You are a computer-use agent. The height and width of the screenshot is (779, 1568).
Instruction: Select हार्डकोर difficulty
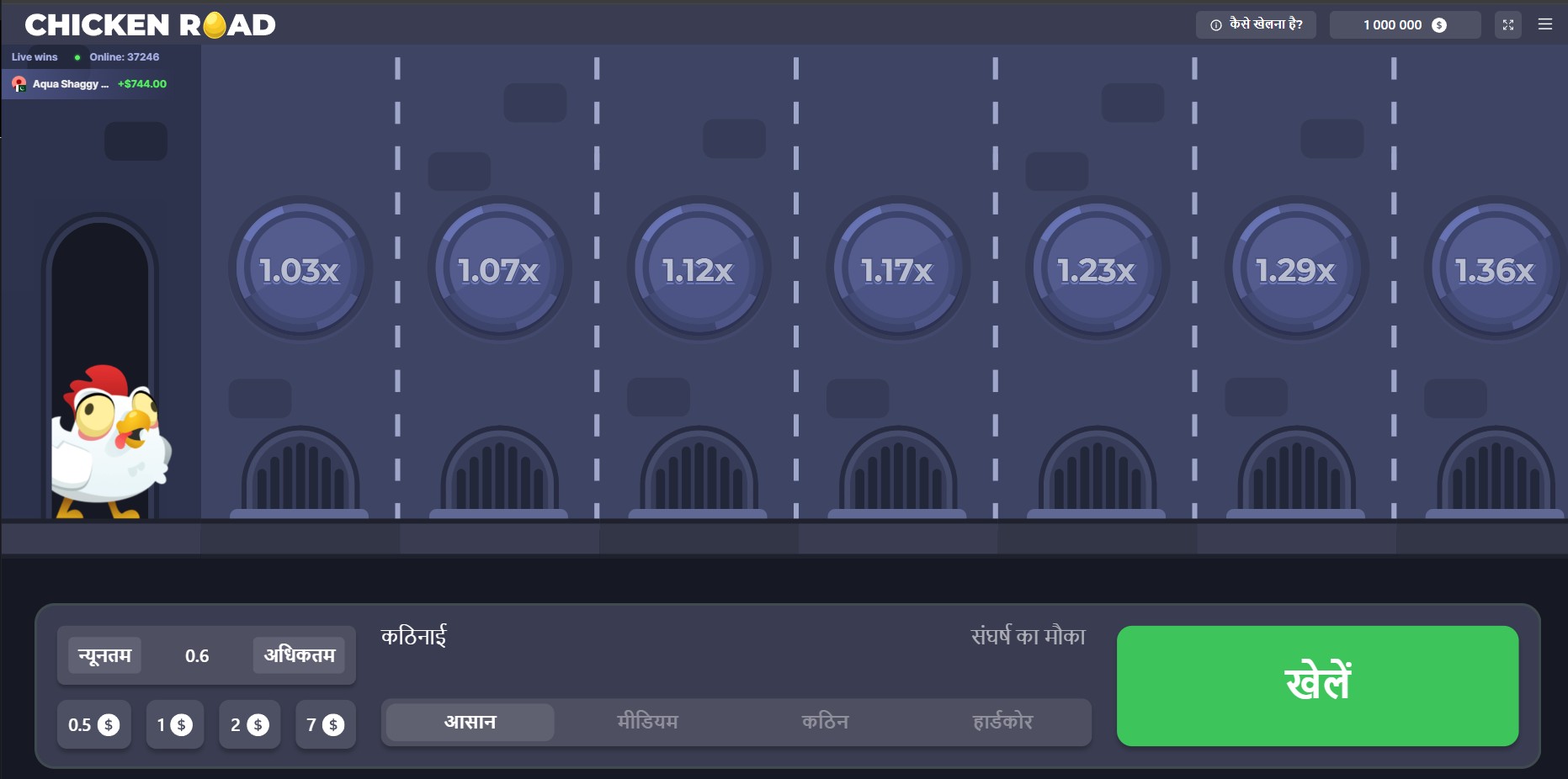pos(1002,722)
